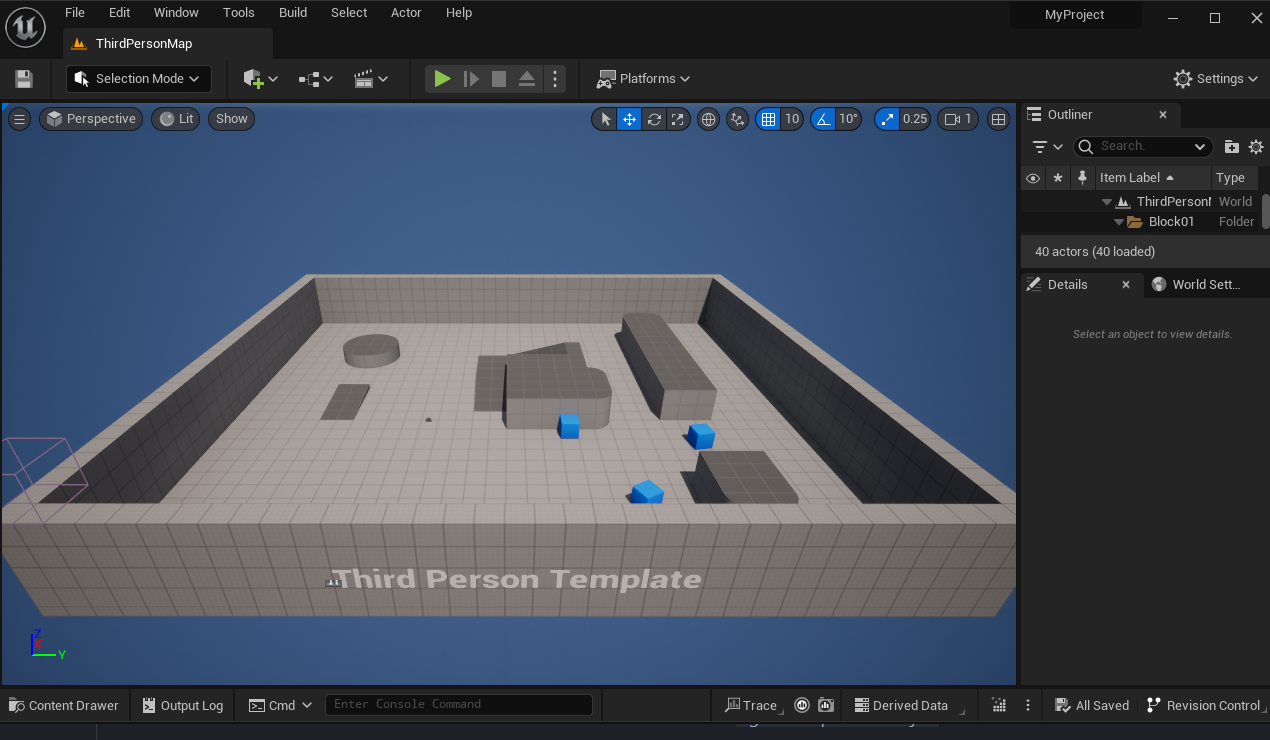The image size is (1270, 740).
Task: Click the Output Log button
Action: pyautogui.click(x=182, y=705)
